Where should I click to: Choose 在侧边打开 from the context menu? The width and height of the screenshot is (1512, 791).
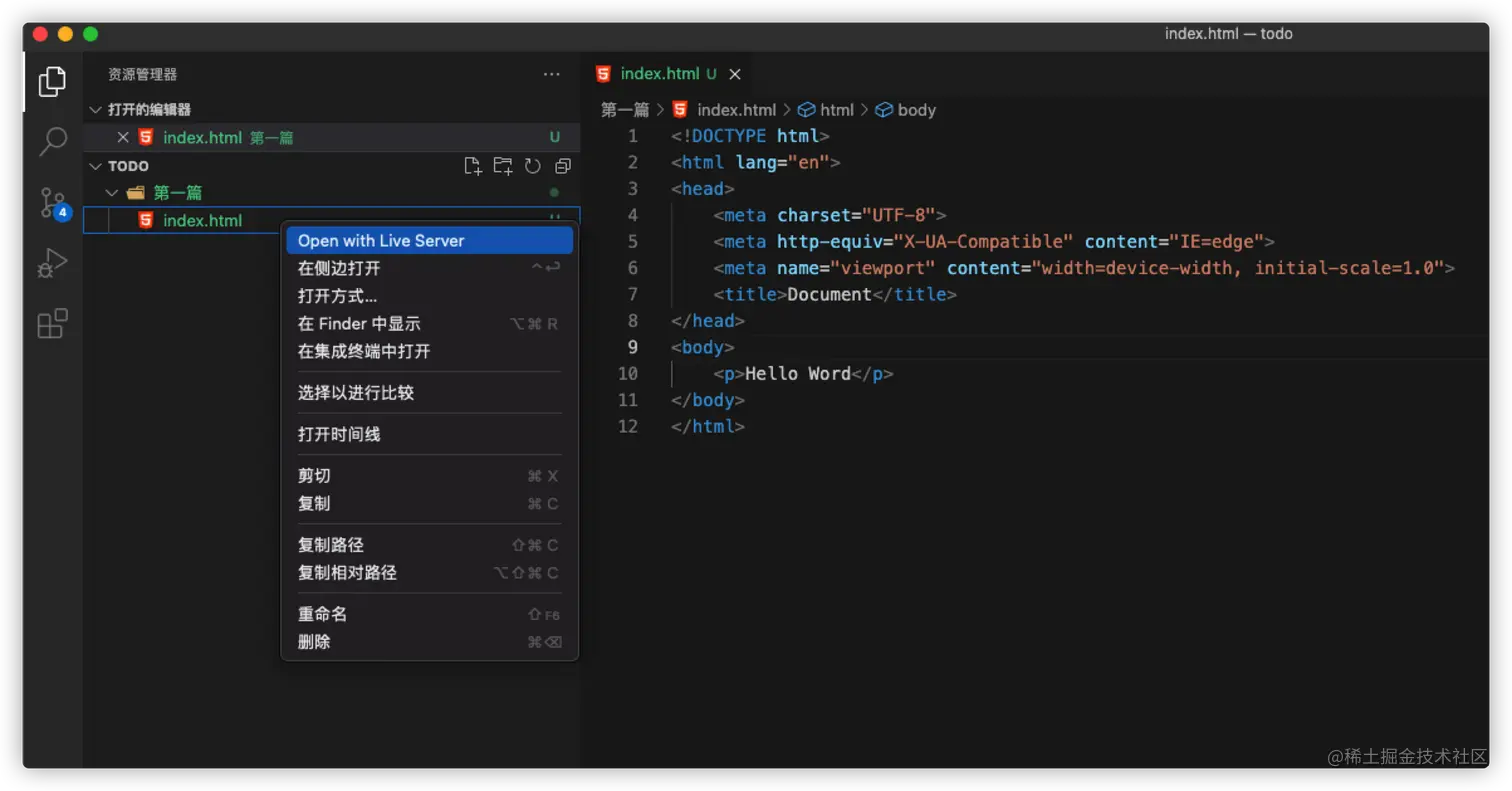[x=430, y=268]
